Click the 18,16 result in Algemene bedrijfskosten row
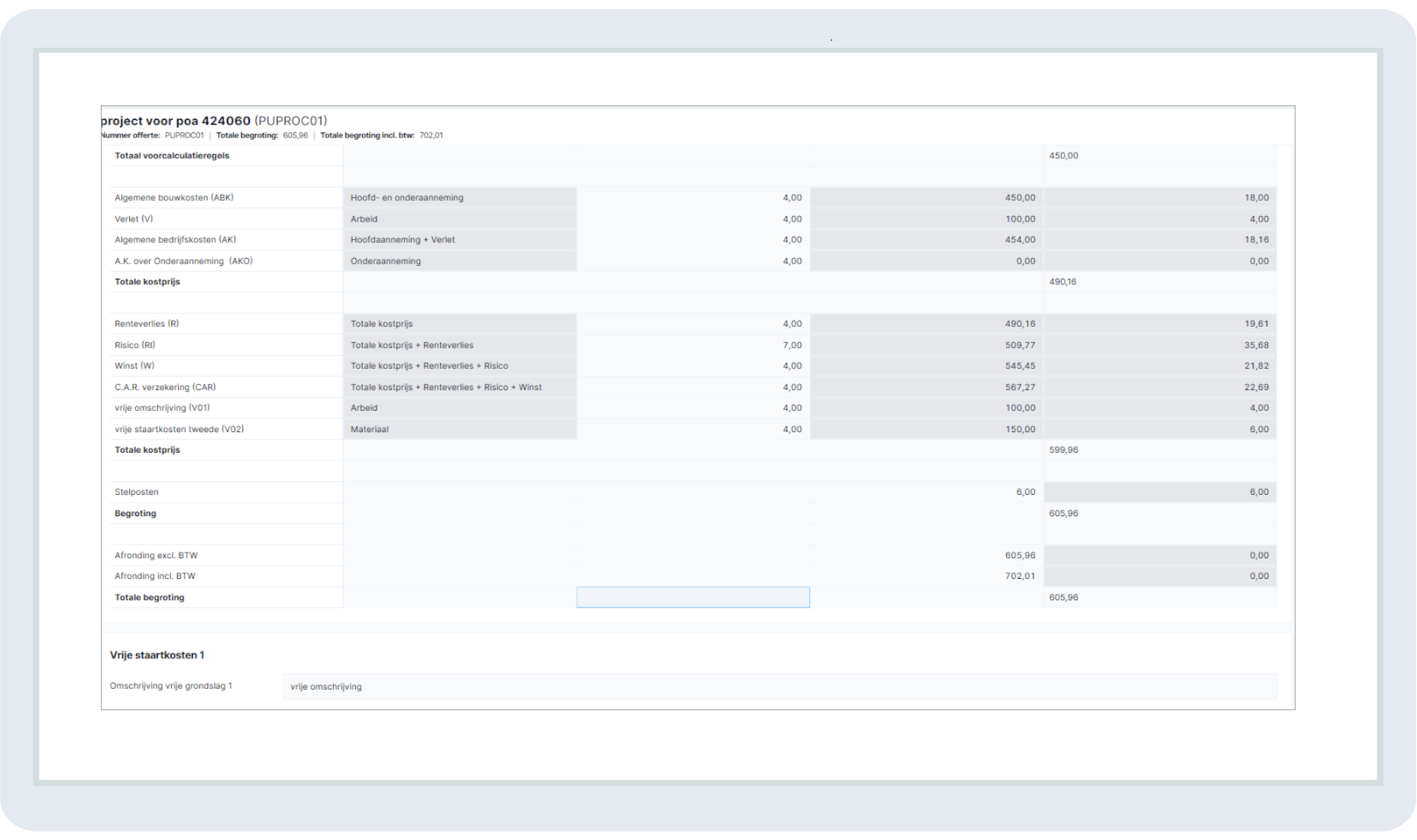This screenshot has width=1417, height=840. [1257, 240]
